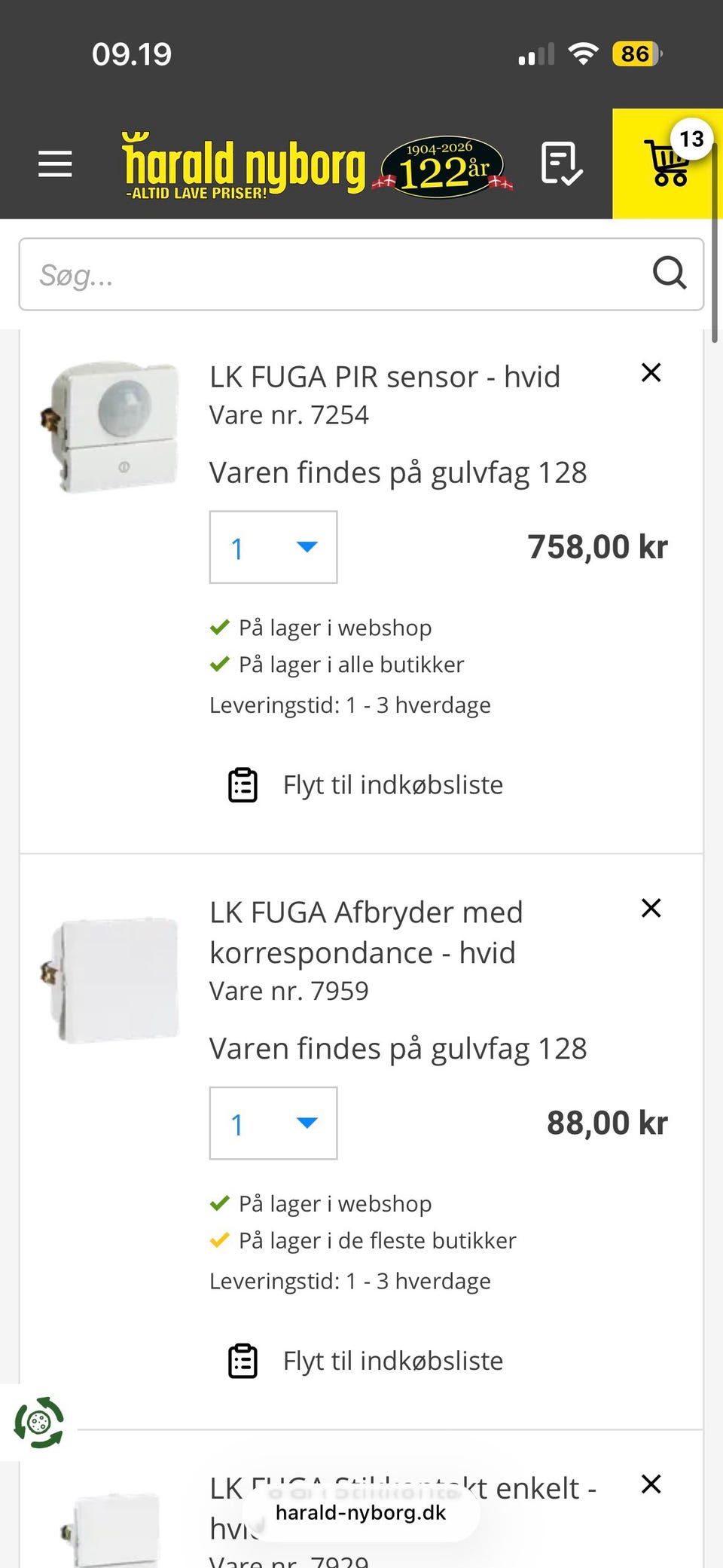Image resolution: width=723 pixels, height=1568 pixels.
Task: Open the shopping cart with 13 items
Action: (x=667, y=164)
